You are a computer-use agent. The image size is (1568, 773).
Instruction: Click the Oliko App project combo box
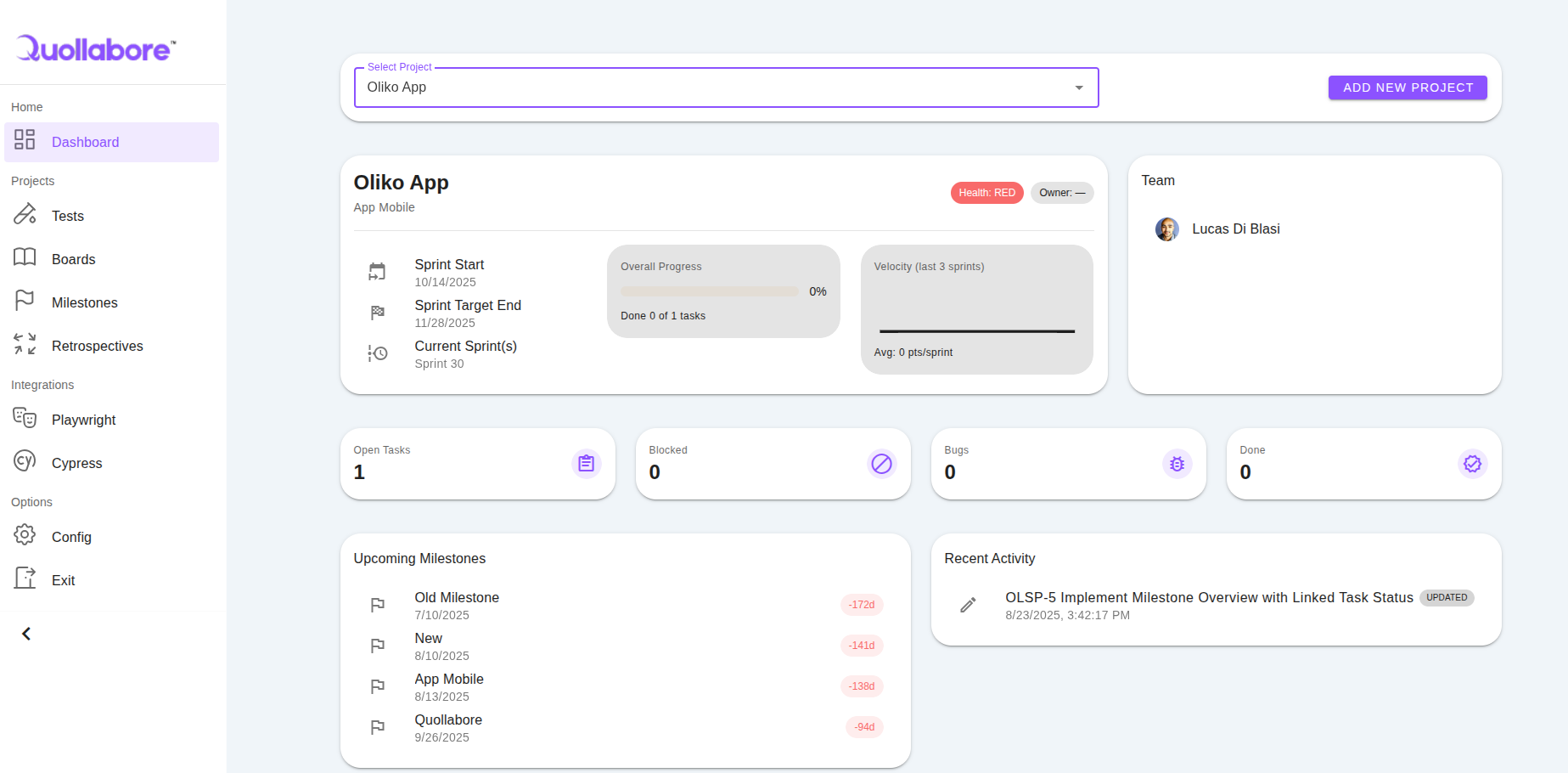[713, 87]
